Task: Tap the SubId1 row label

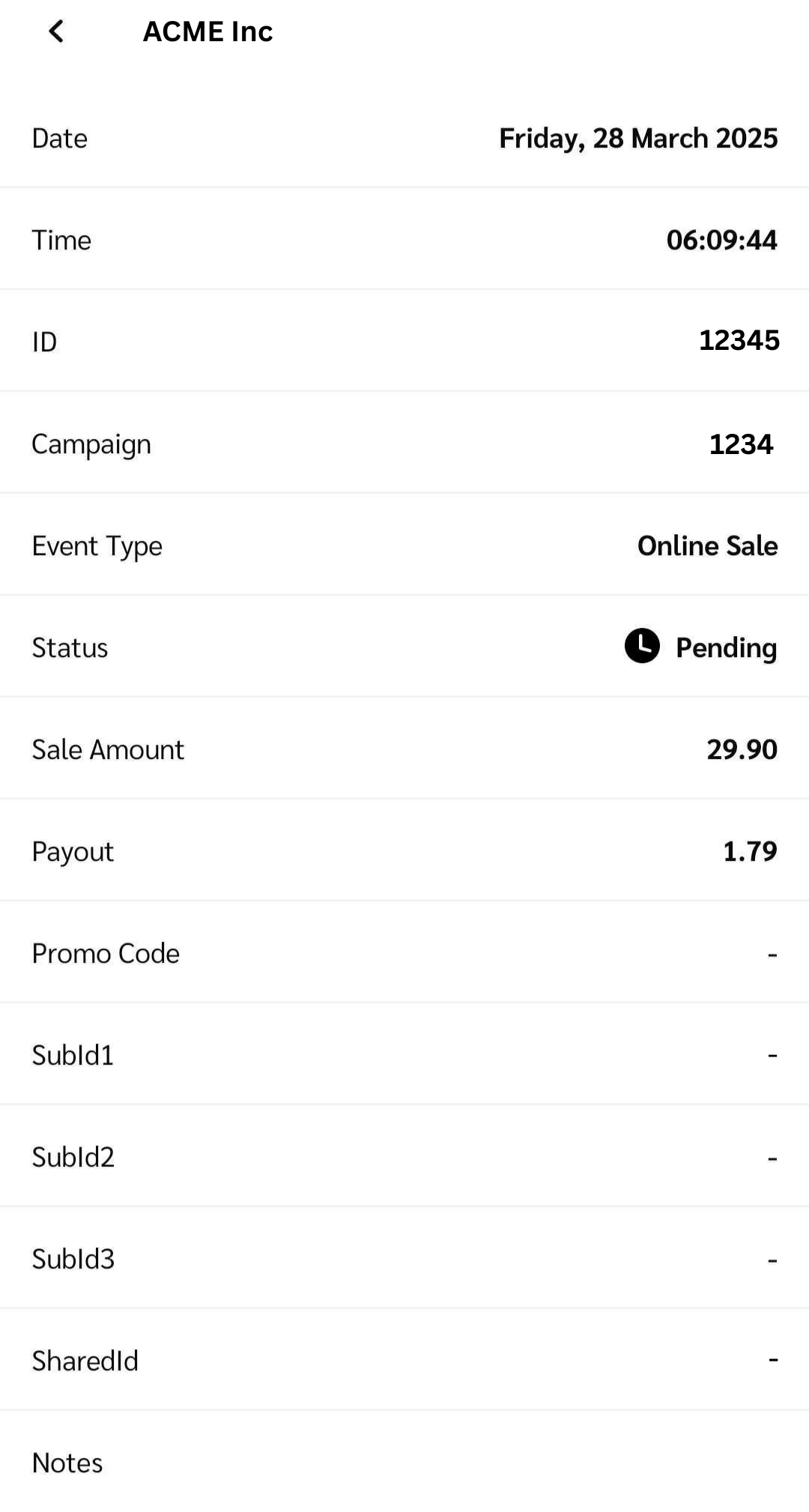Action: coord(73,1056)
